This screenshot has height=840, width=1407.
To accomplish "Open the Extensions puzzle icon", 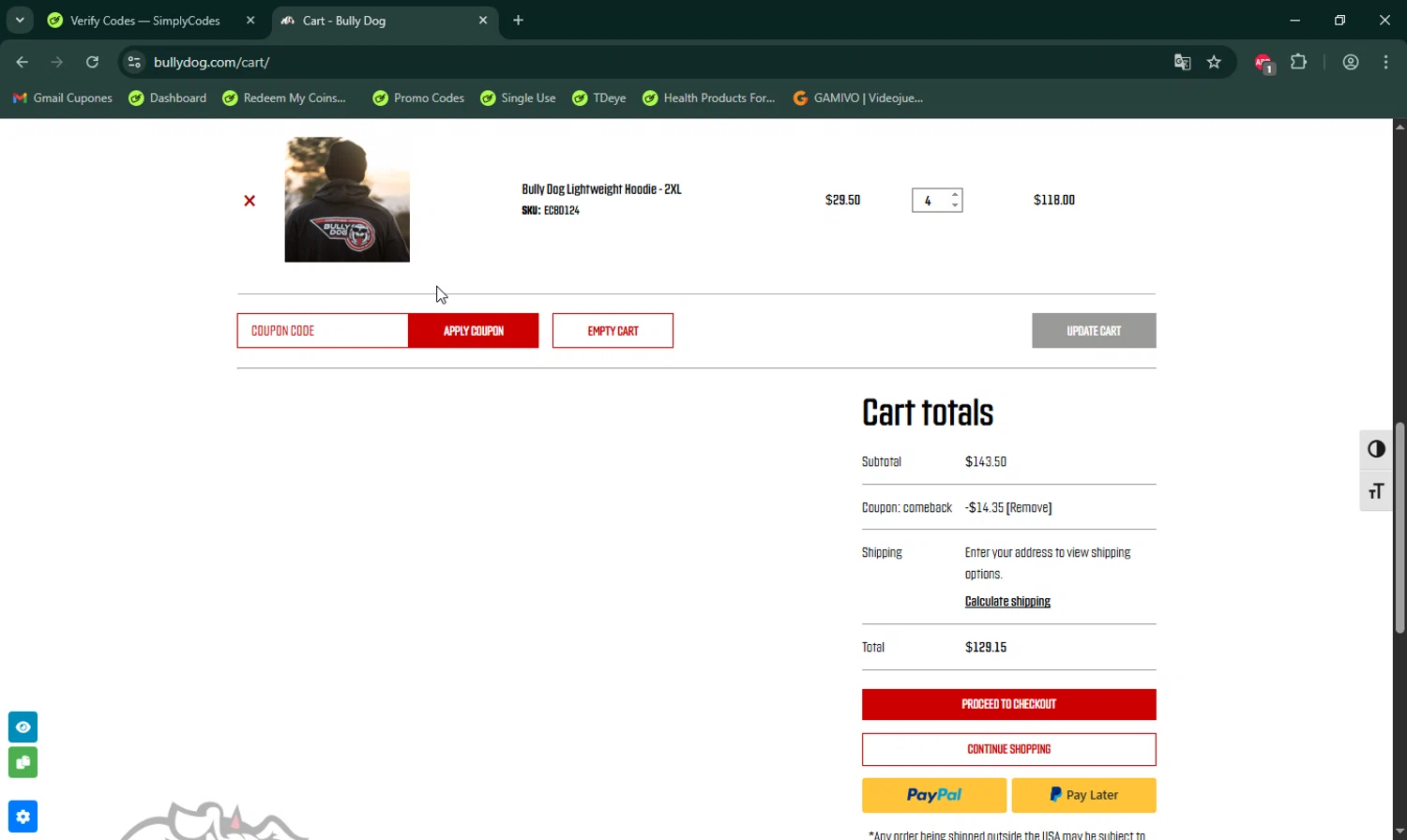I will point(1298,62).
